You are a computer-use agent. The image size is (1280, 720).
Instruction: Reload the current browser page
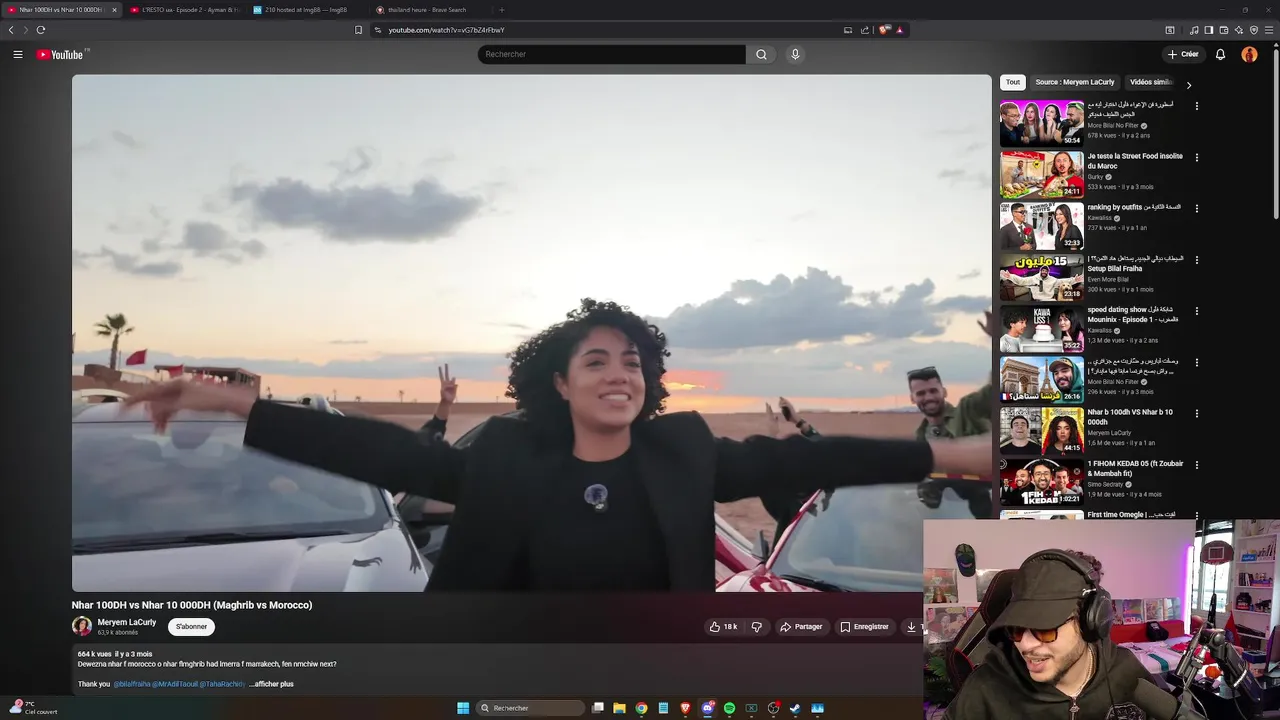pos(41,30)
